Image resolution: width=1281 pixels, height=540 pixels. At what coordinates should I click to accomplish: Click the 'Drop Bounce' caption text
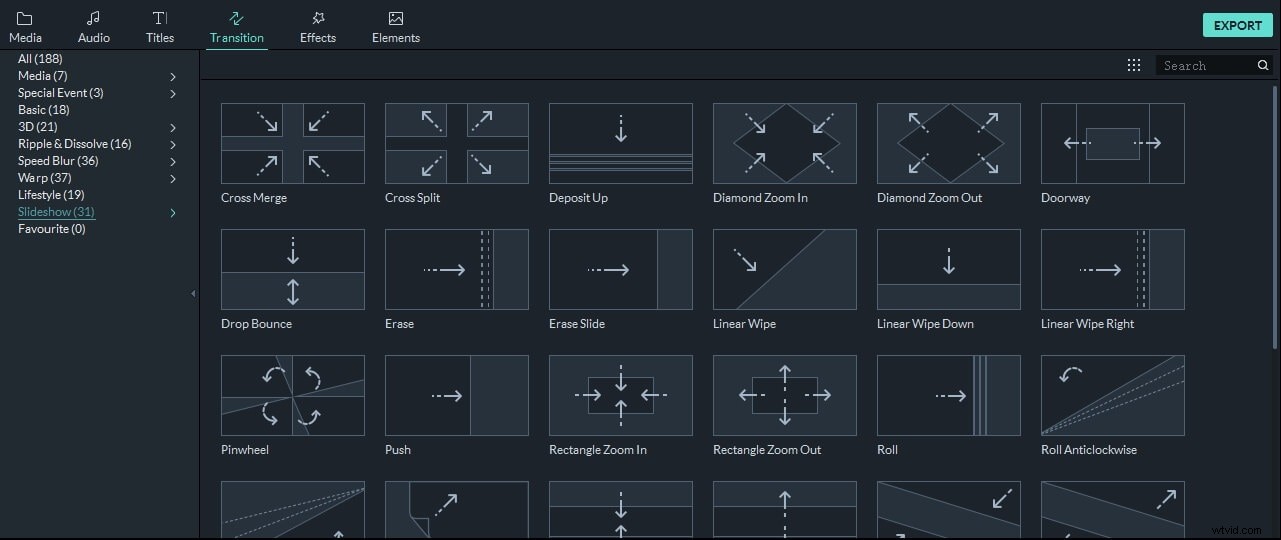[257, 324]
